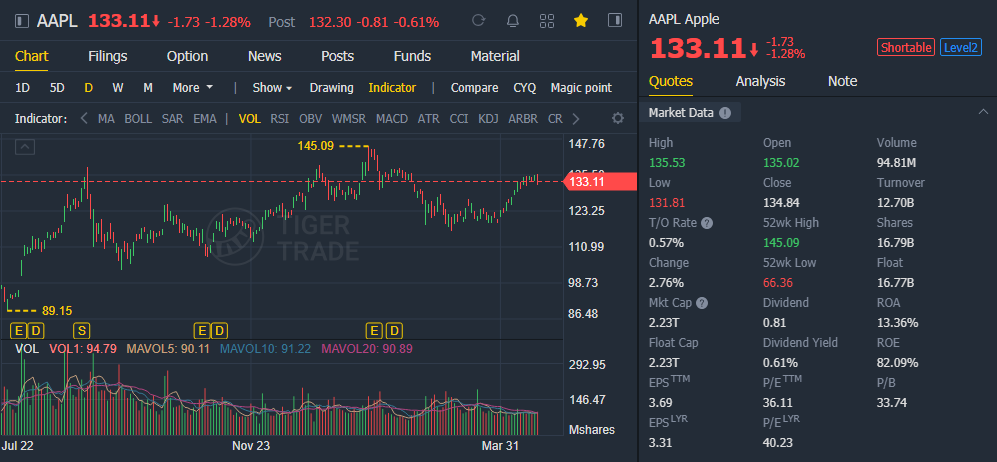The image size is (997, 462).
Task: Select 1D timeframe
Action: 22,88
